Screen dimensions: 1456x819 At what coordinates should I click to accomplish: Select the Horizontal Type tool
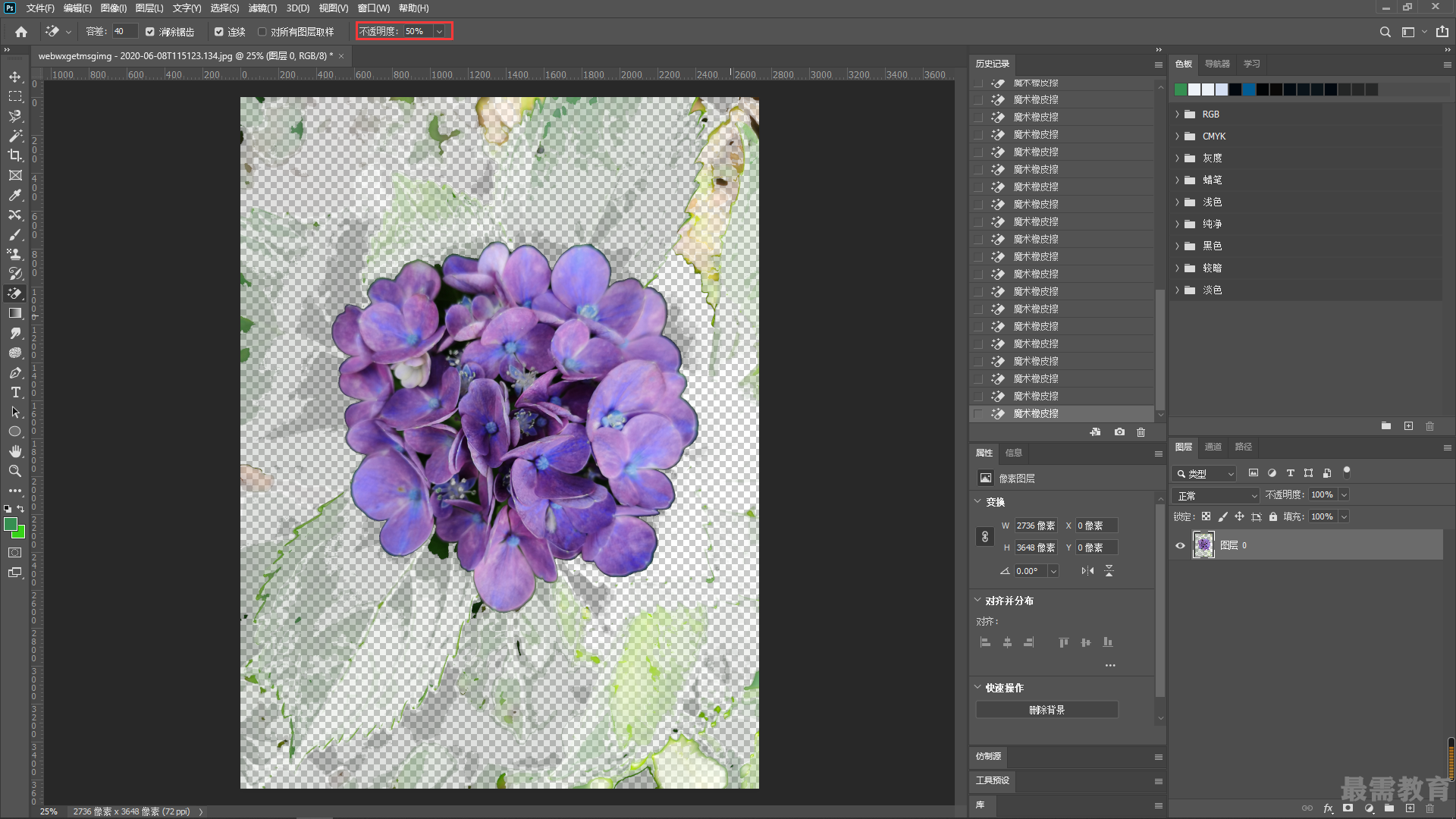(15, 392)
